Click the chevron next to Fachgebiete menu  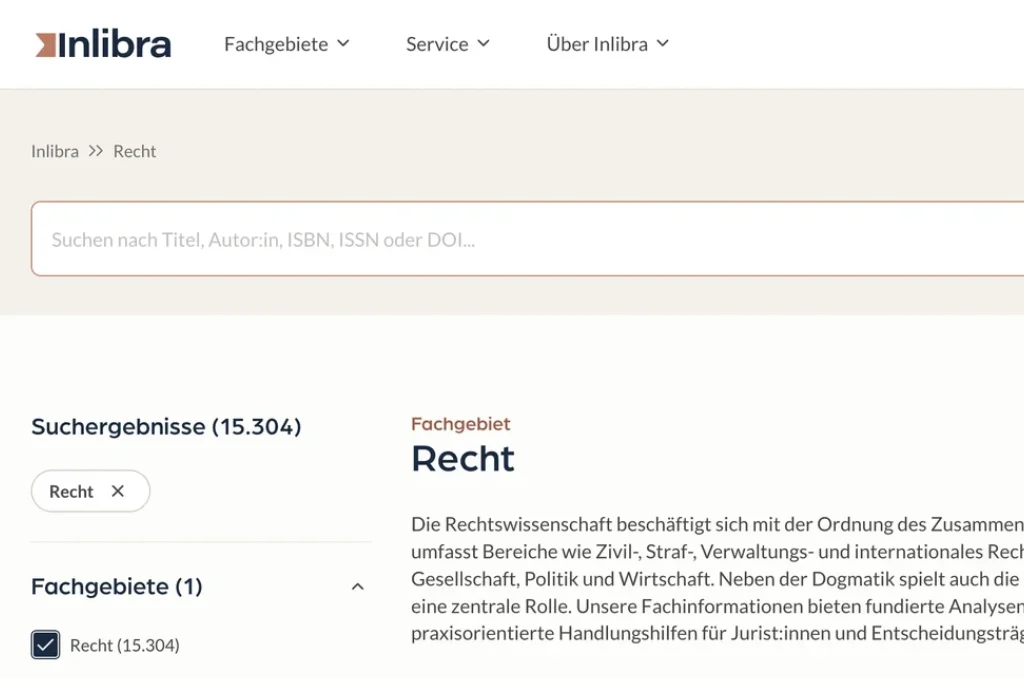tap(343, 44)
